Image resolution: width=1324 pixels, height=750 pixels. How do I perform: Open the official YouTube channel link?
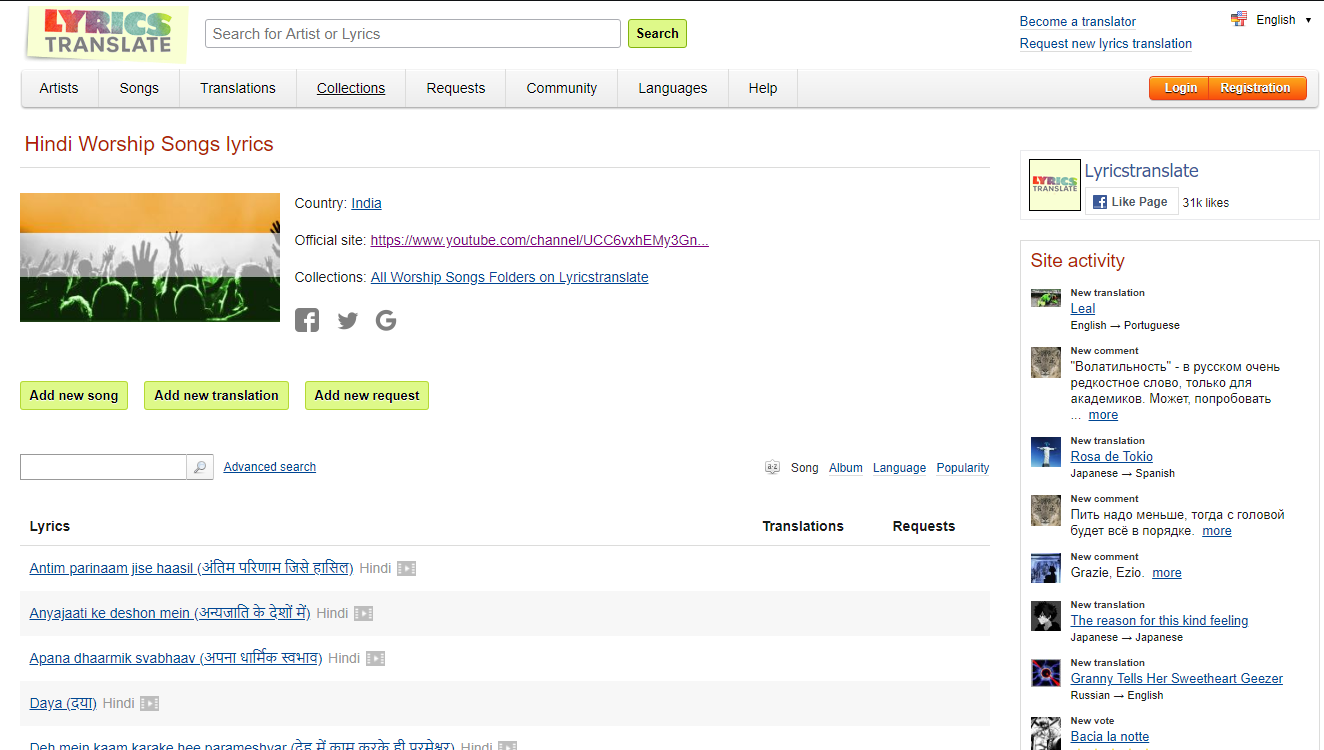pyautogui.click(x=540, y=240)
